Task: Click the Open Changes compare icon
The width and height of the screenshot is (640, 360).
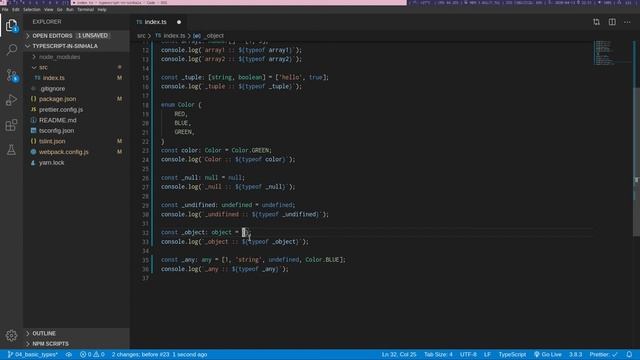Action: tap(596, 22)
